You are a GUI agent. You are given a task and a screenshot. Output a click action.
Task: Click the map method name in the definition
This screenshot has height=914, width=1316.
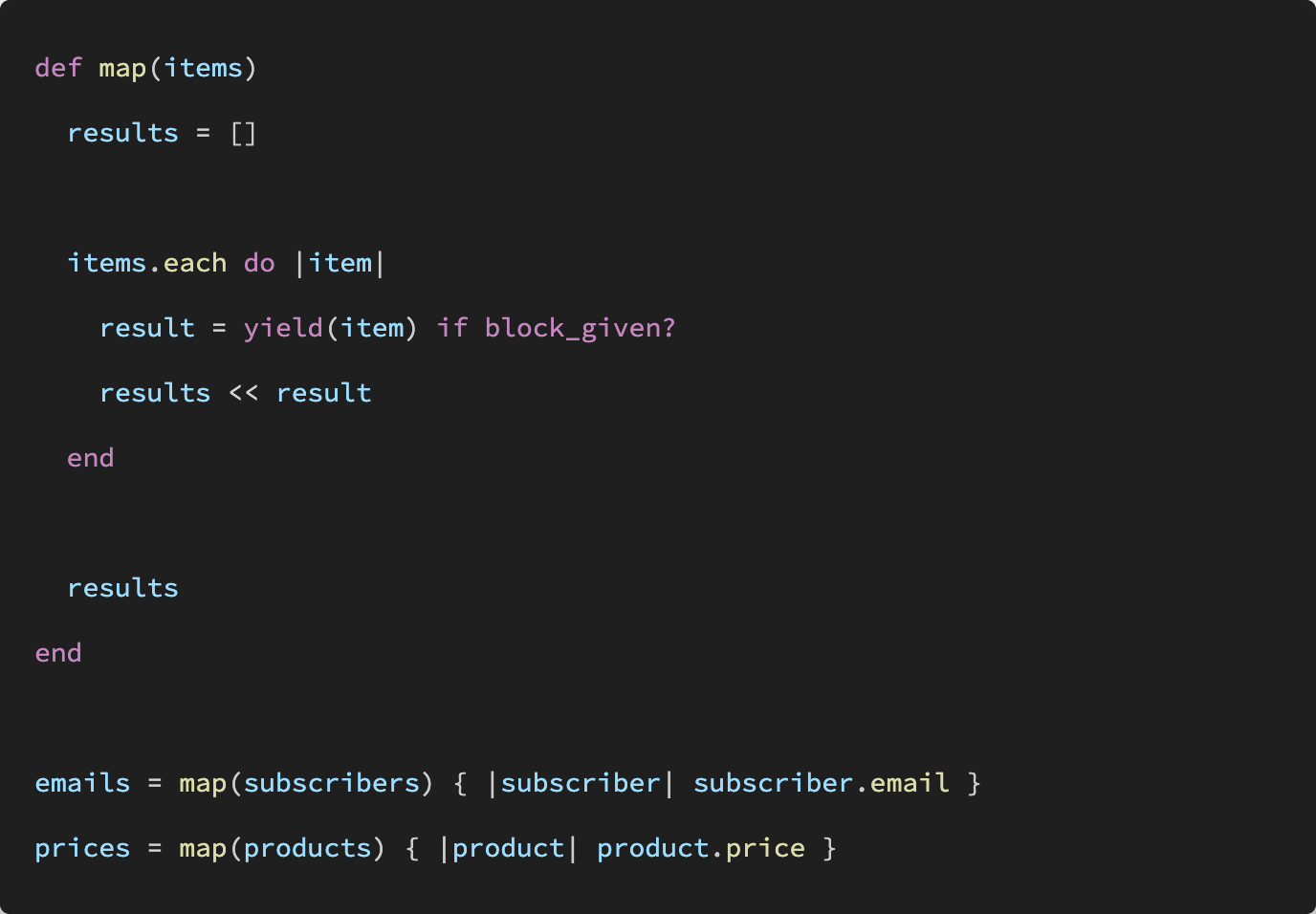coord(122,70)
